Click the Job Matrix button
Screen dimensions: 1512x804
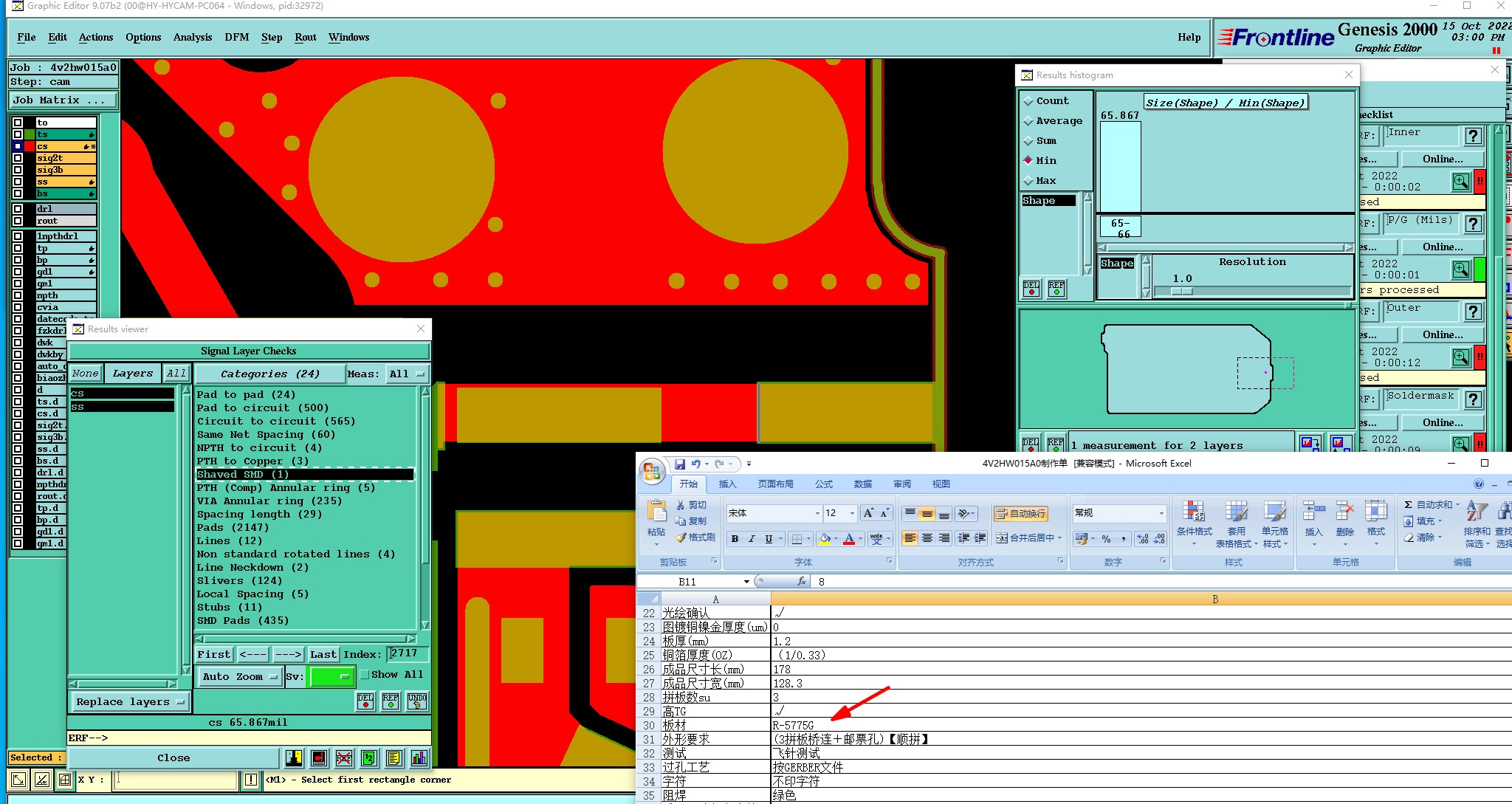pos(62,100)
